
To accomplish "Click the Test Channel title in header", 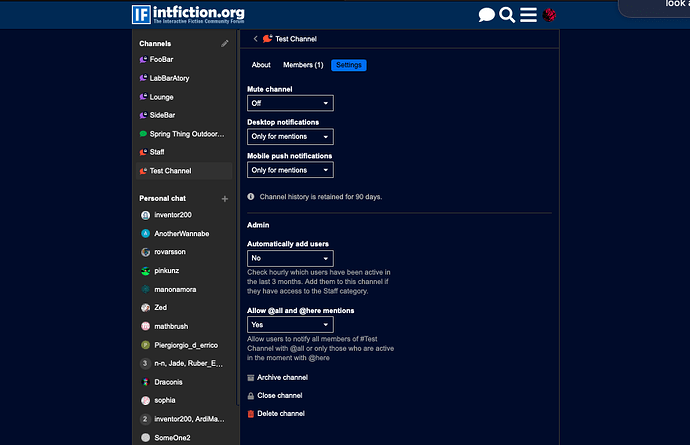I will (x=296, y=39).
